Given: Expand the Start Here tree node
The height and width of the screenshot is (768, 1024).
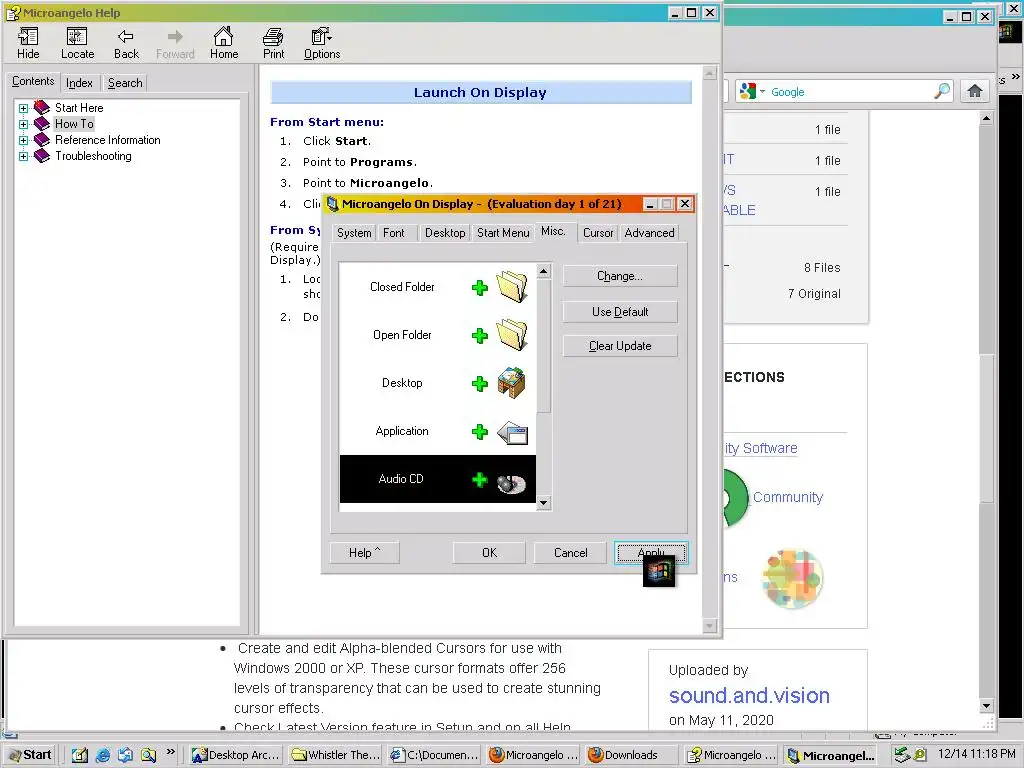Looking at the screenshot, I should click(x=24, y=108).
